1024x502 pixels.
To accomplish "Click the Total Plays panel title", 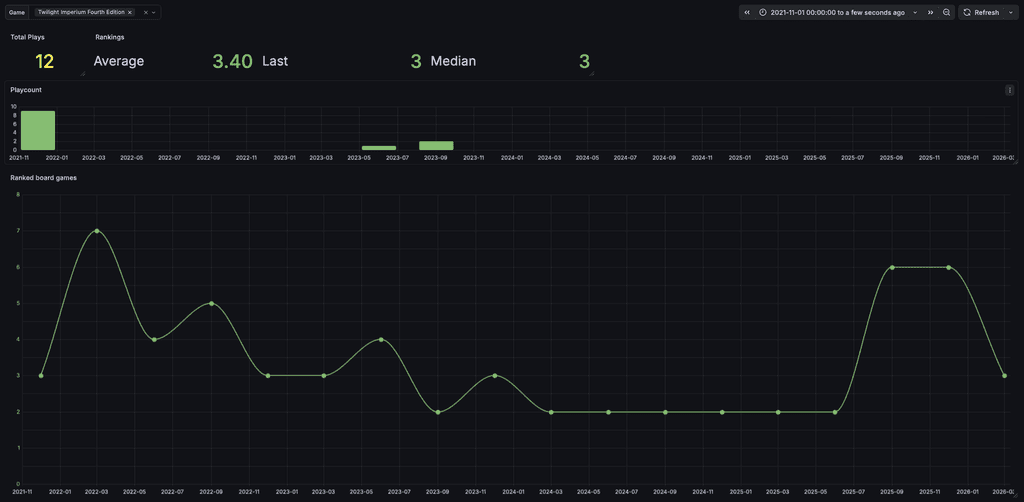I will [27, 37].
